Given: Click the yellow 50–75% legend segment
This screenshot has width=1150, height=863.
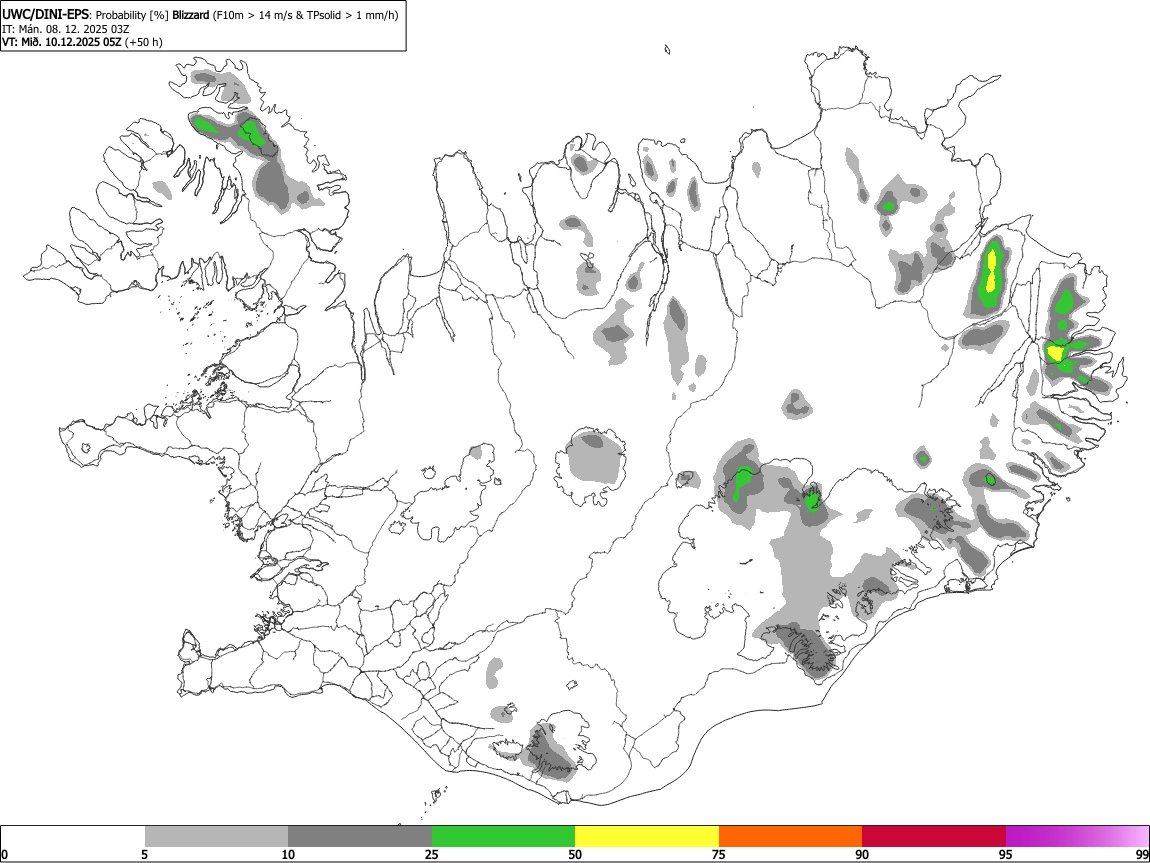Looking at the screenshot, I should (647, 837).
